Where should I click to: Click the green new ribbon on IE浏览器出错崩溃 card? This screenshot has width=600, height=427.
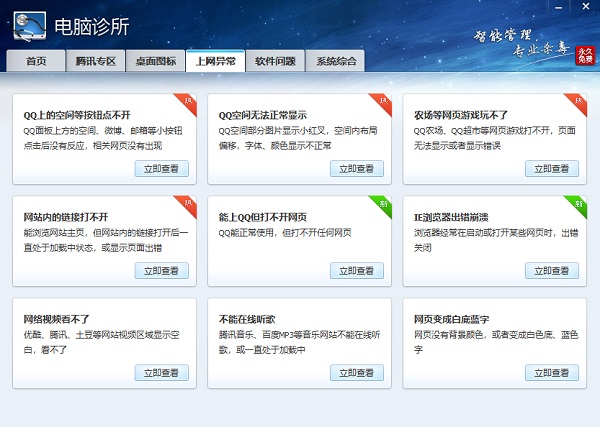coord(577,205)
